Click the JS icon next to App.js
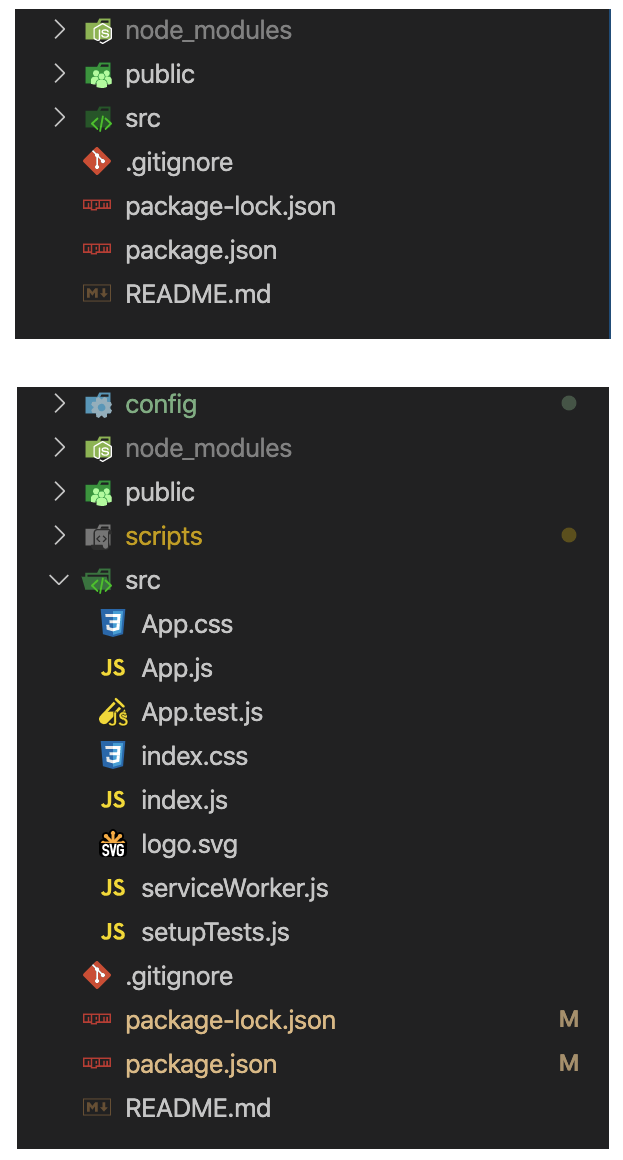Image resolution: width=623 pixels, height=1160 pixels. coord(112,668)
